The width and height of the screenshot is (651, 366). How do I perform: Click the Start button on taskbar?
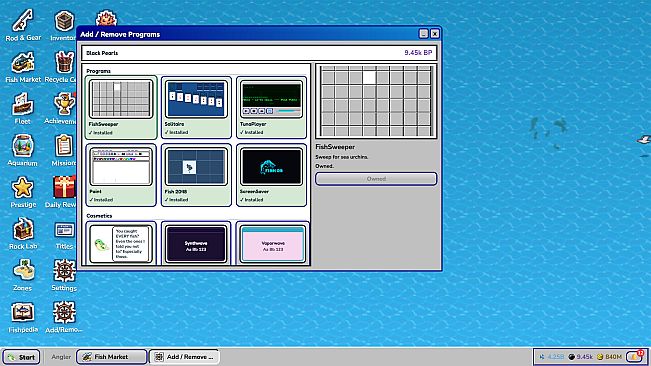click(x=22, y=357)
